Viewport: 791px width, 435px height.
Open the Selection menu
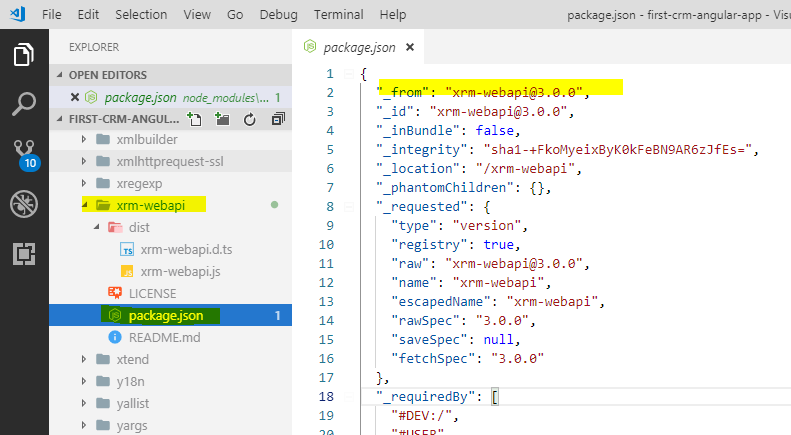click(x=141, y=15)
